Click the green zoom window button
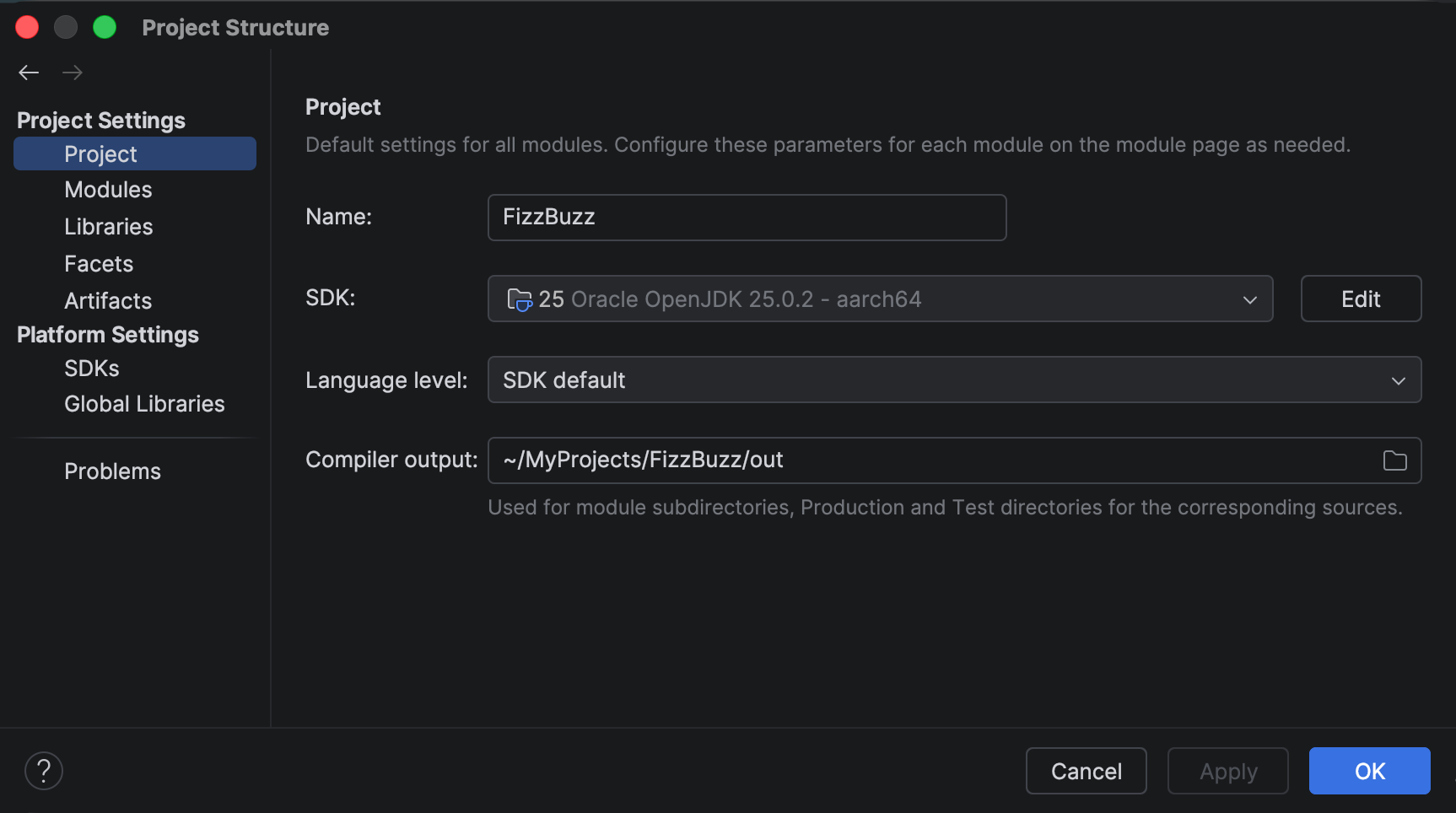 coord(105,27)
